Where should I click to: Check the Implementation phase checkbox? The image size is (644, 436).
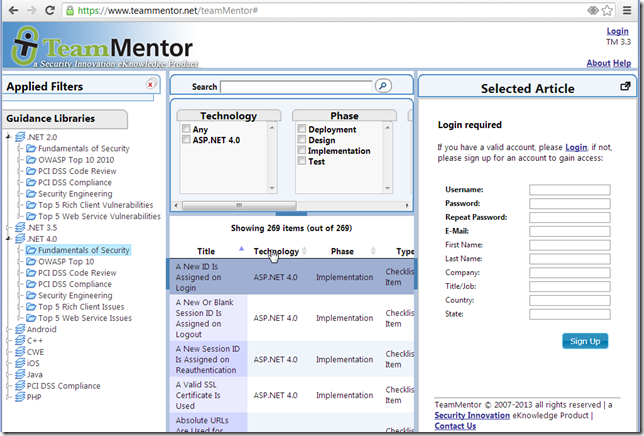coord(302,150)
